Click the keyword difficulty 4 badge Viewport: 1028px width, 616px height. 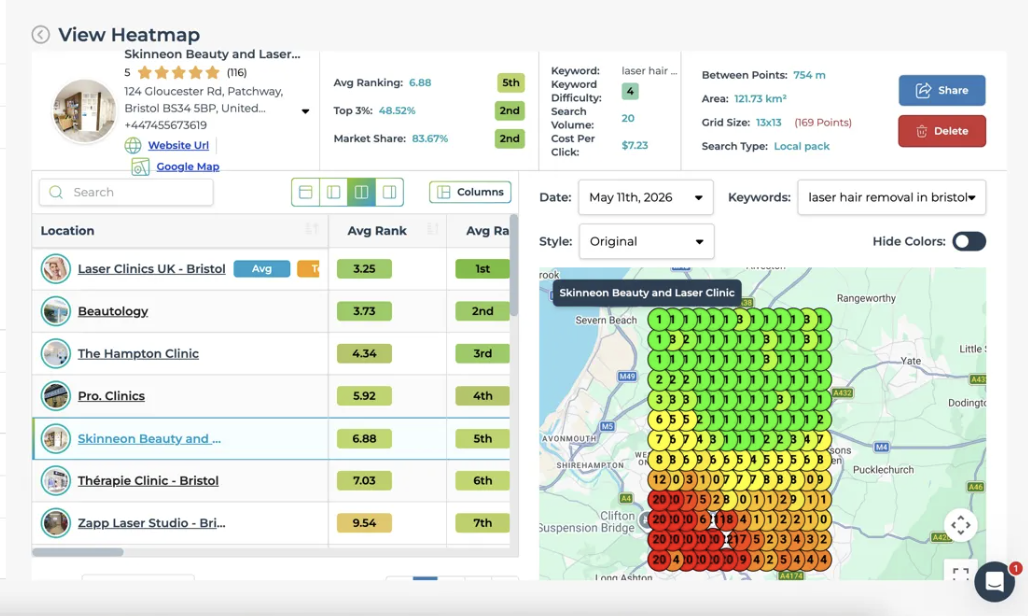click(630, 91)
